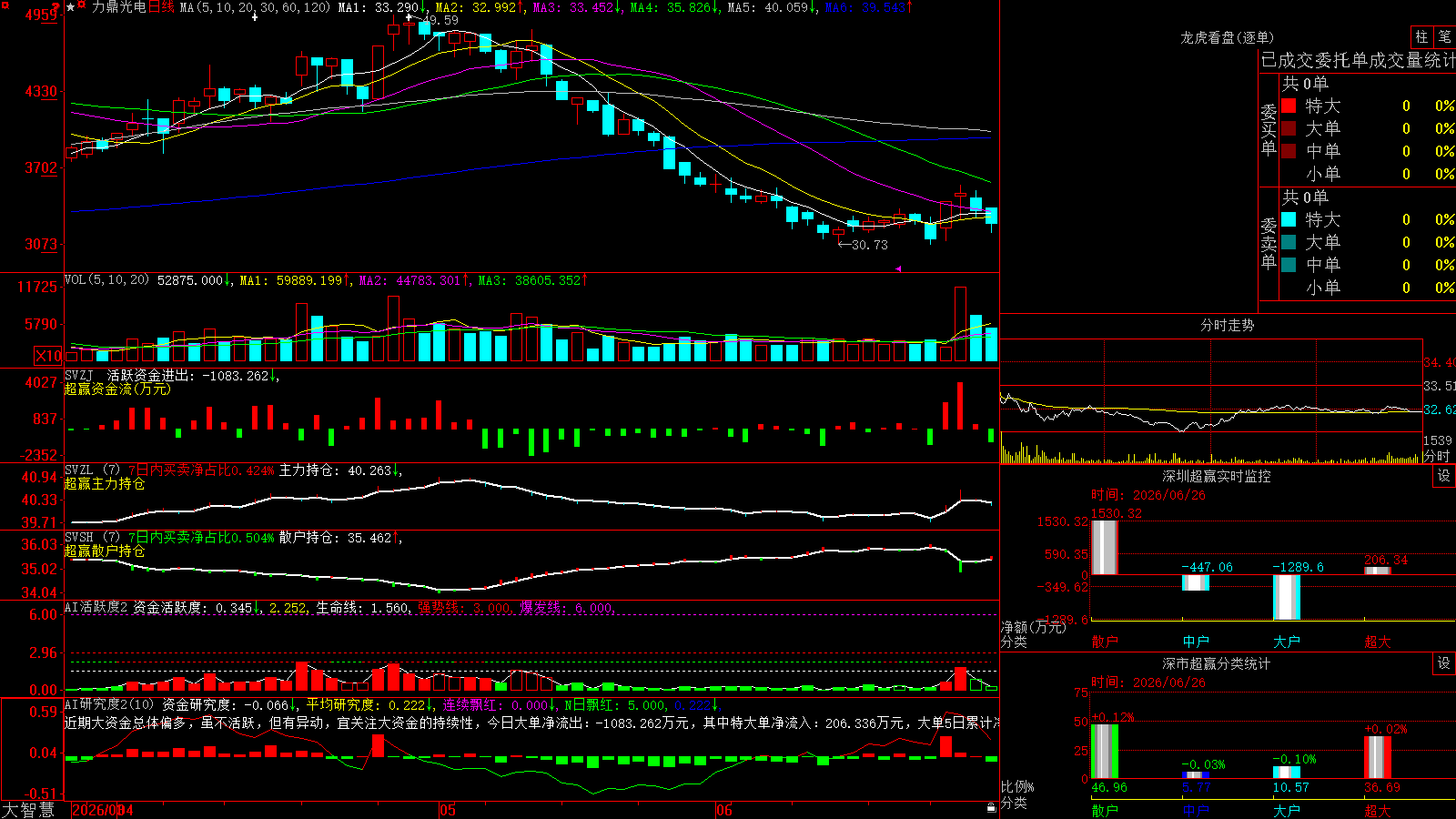Viewport: 1456px width, 819px height.
Task: Click the 委买单 section label
Action: click(x=1269, y=128)
